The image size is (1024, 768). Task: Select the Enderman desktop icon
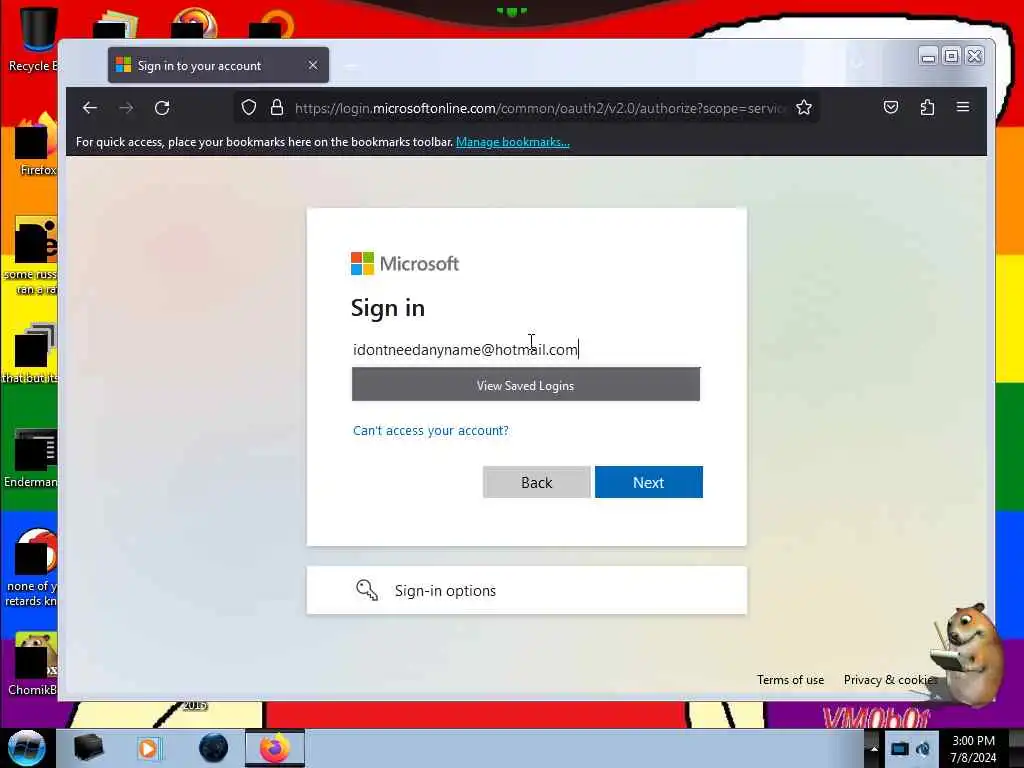31,457
